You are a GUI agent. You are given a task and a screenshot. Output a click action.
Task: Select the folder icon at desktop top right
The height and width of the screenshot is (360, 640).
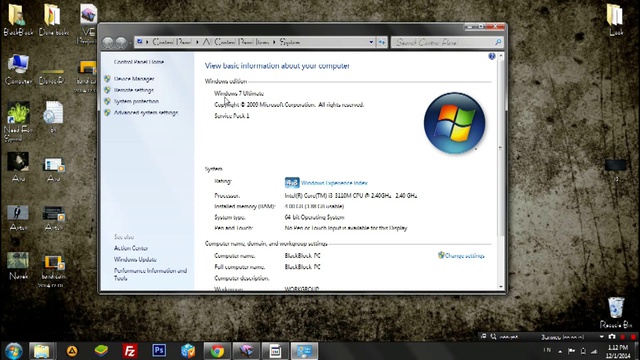coord(615,20)
